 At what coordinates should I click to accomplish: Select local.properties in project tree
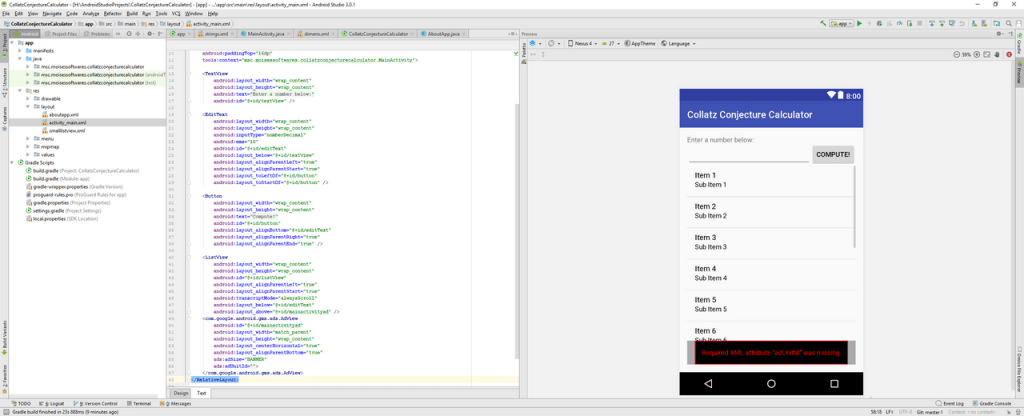(61, 219)
